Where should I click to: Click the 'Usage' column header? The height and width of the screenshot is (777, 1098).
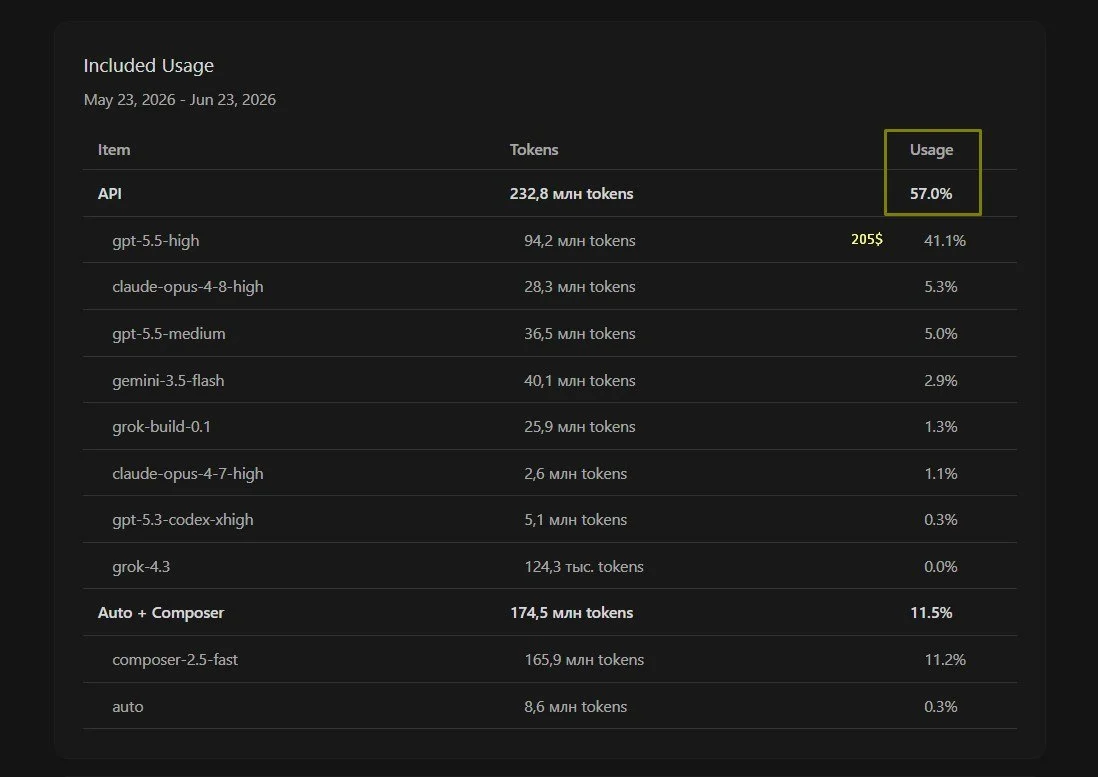[x=931, y=150]
